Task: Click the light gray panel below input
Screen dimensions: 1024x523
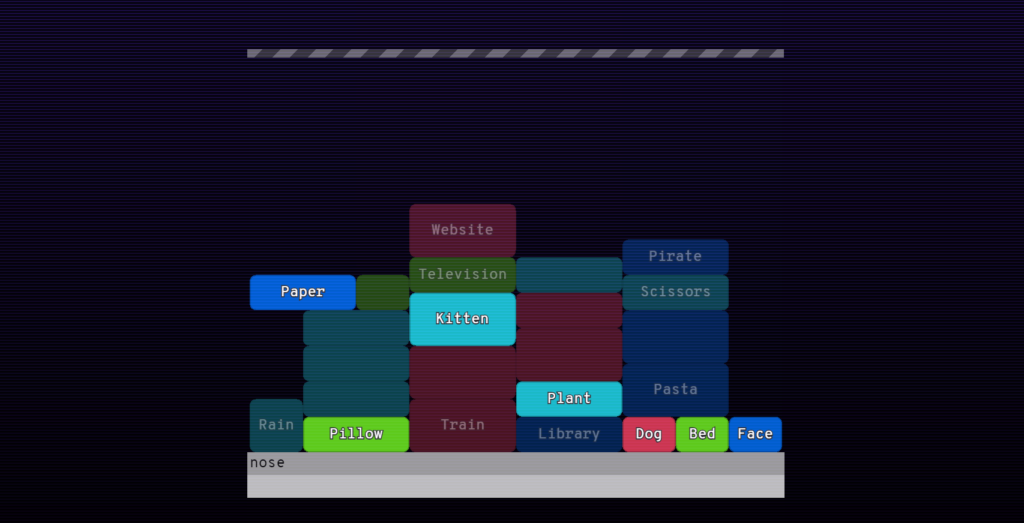Action: [515, 486]
